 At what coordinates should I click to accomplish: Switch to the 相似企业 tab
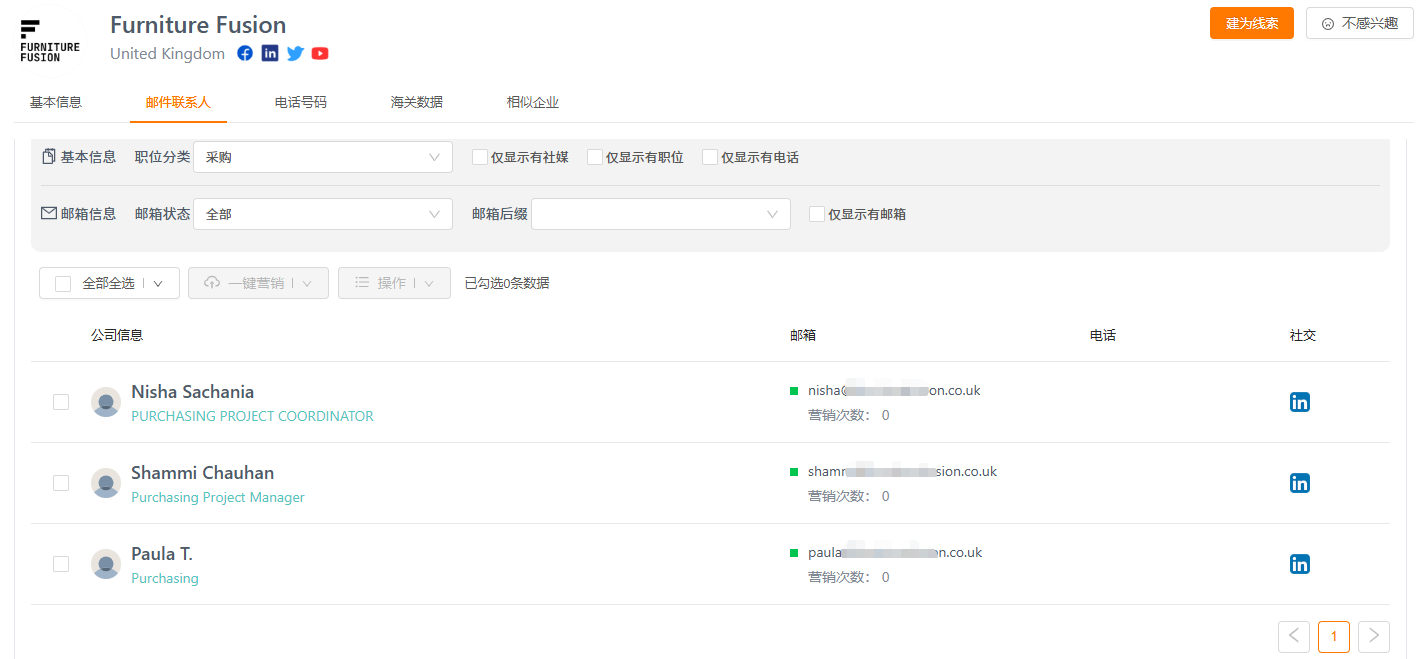click(533, 102)
